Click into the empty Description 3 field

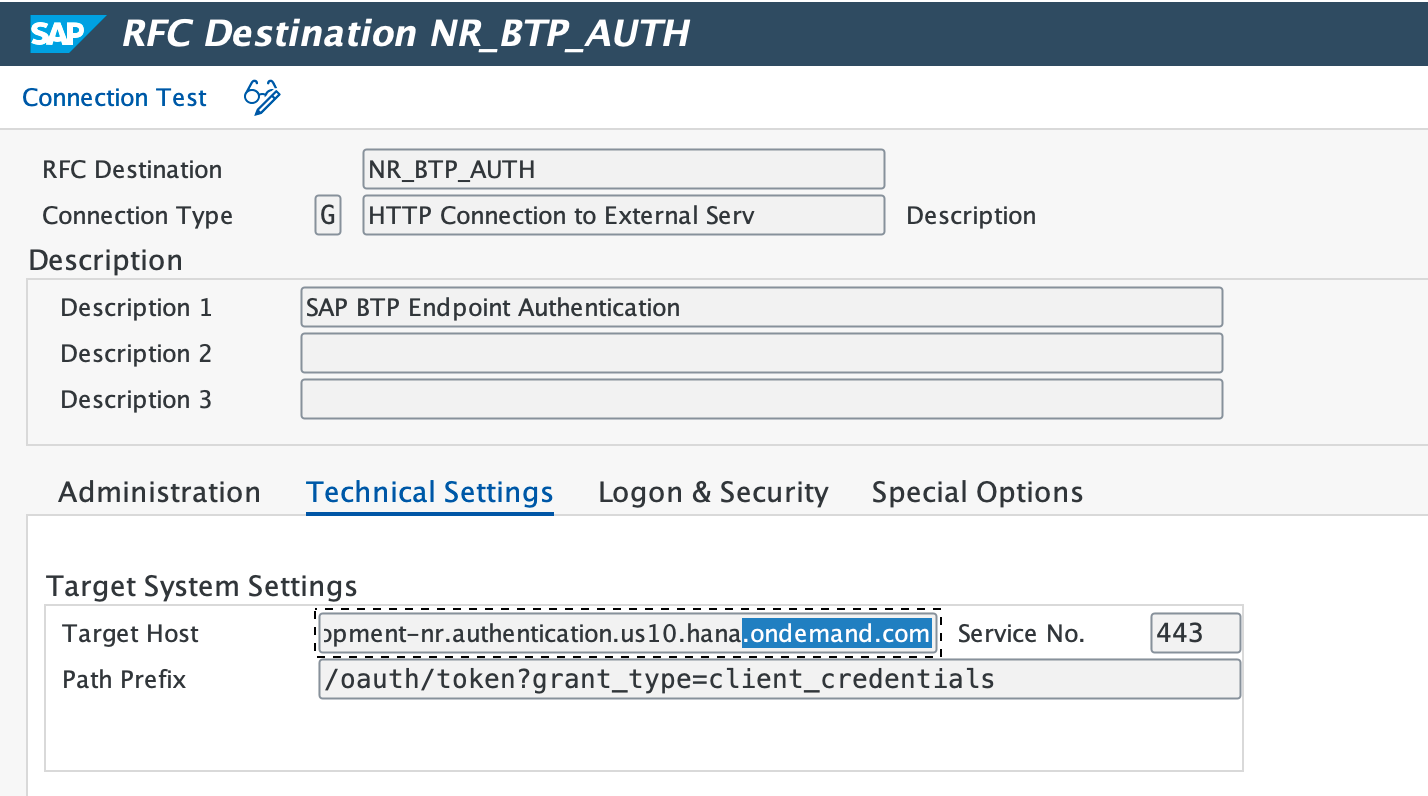click(x=760, y=399)
